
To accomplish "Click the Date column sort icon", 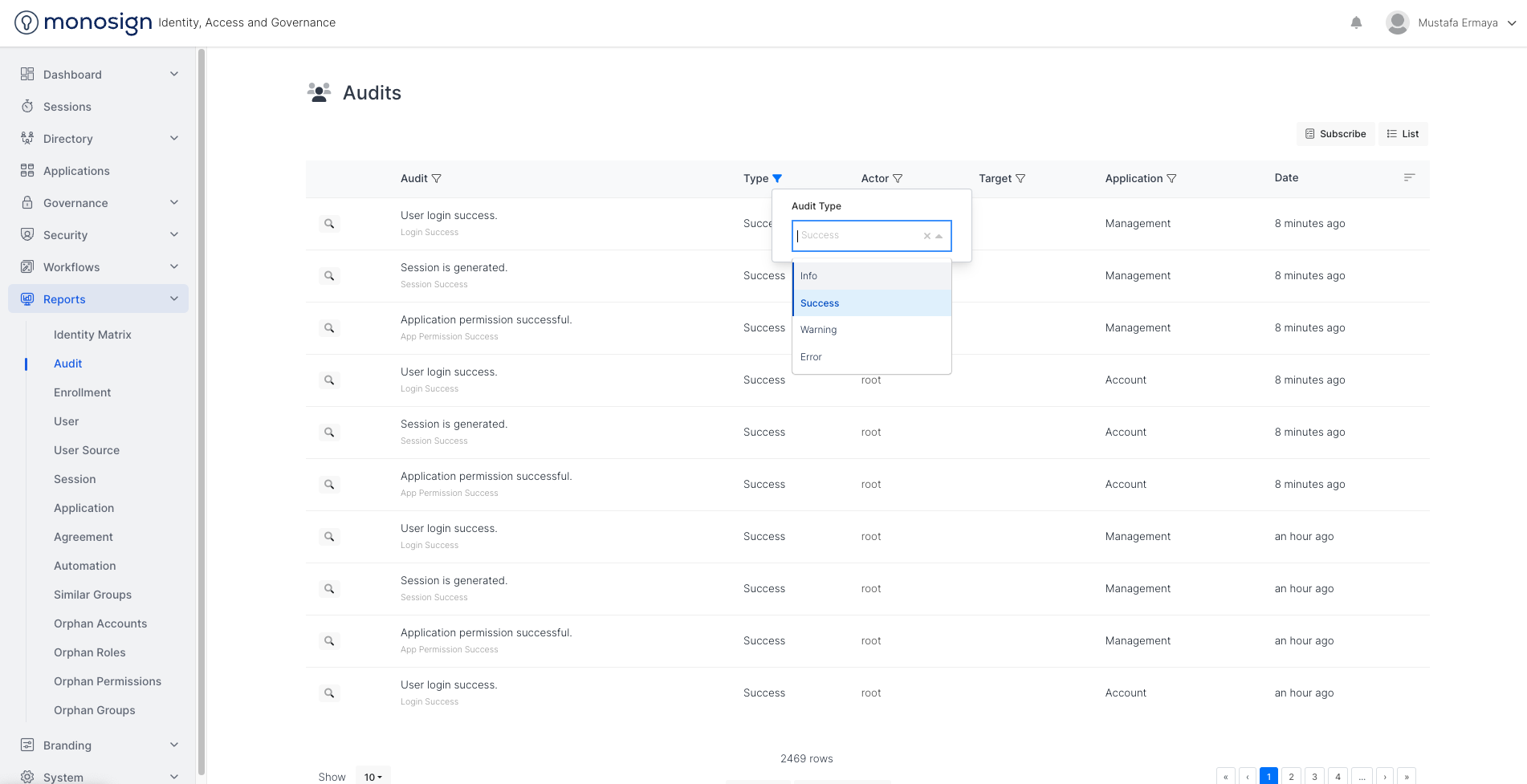I will [1409, 177].
